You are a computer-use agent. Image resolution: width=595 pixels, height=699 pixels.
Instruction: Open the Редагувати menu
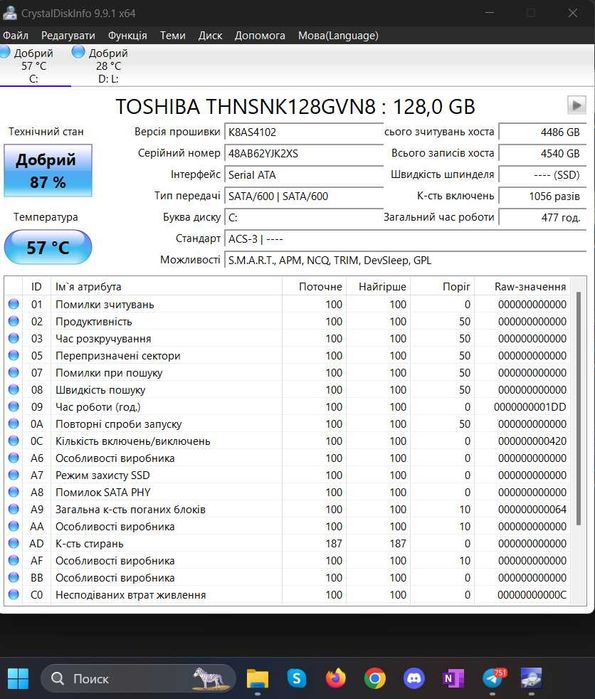(68, 35)
